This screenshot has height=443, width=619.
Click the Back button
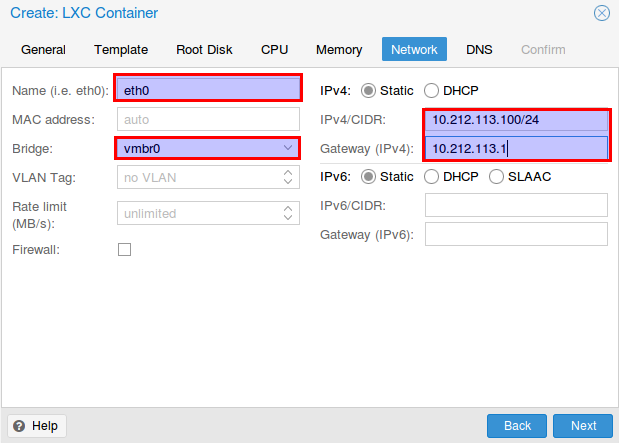coord(517,426)
